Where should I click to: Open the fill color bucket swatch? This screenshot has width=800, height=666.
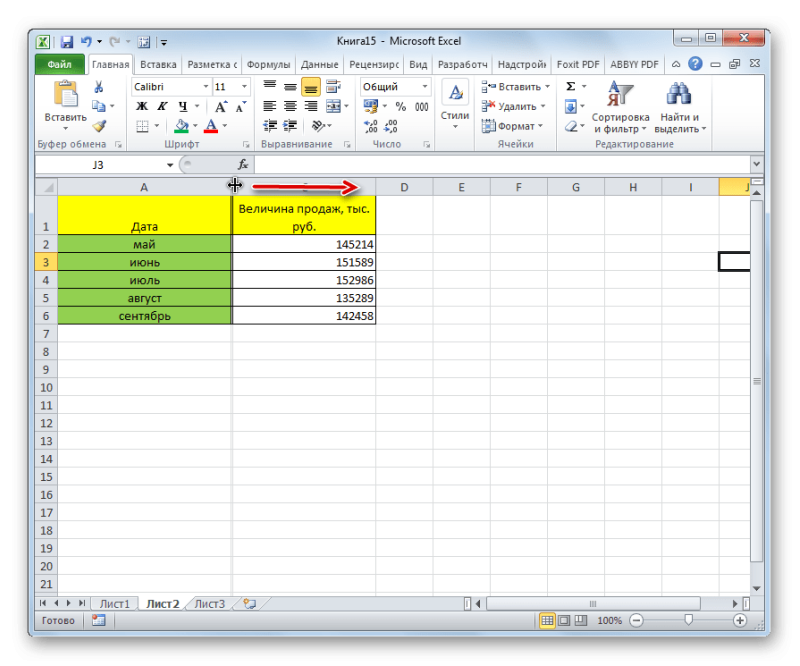point(182,126)
